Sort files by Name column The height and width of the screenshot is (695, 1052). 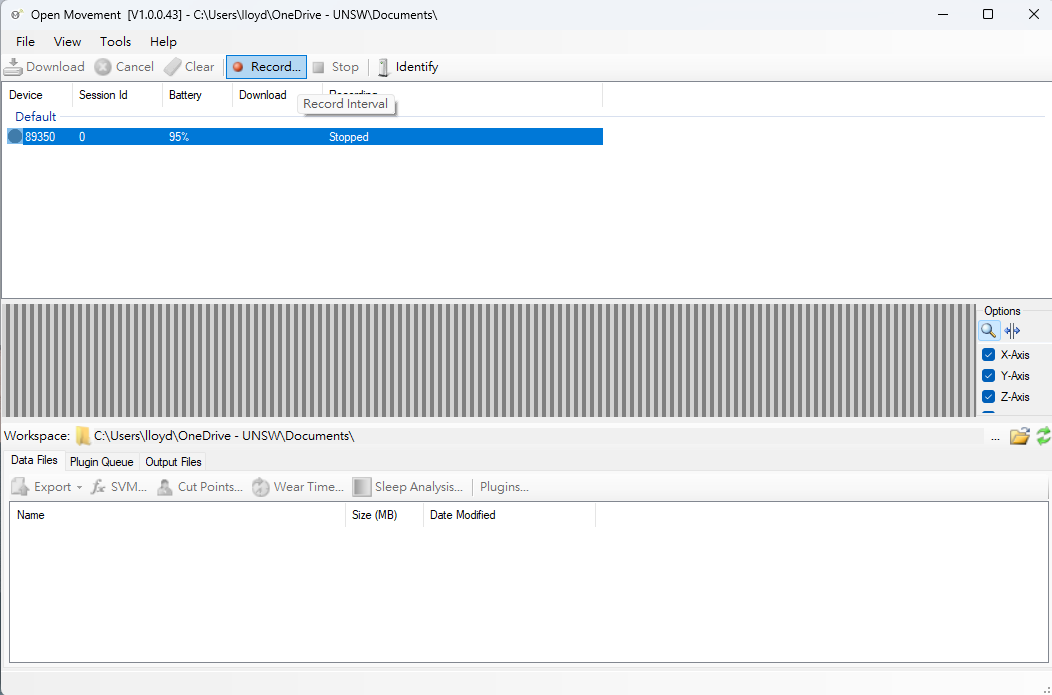[177, 515]
